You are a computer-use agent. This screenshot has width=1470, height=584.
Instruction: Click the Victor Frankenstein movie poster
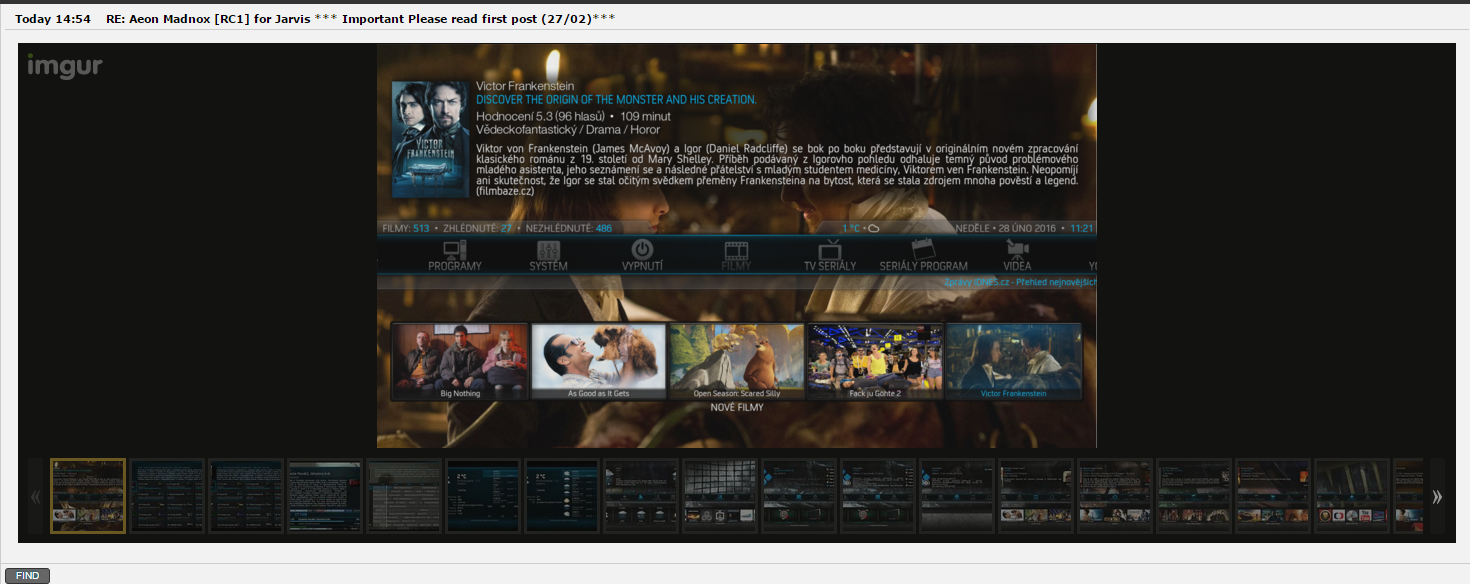tap(430, 138)
